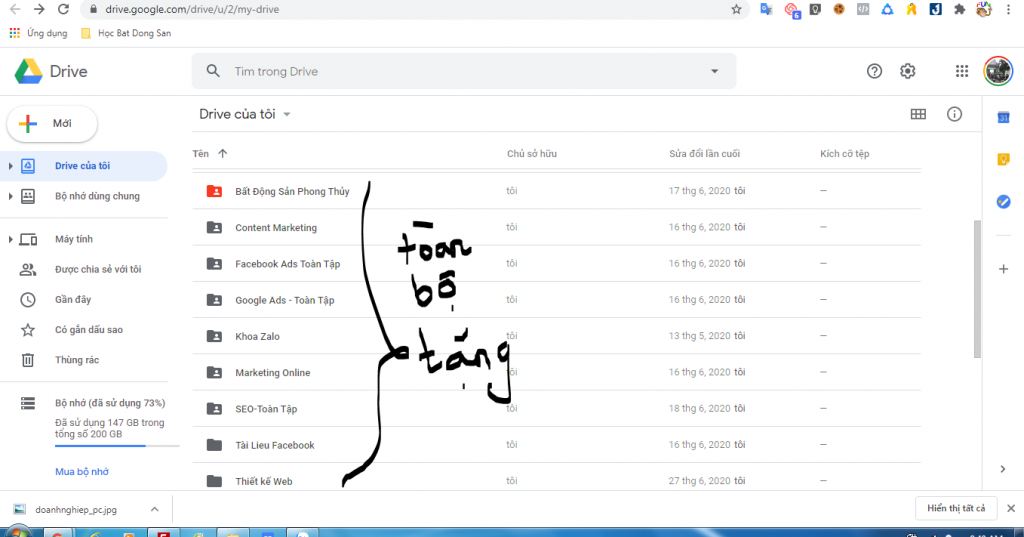Expand Máy tính tree in sidebar

(10, 239)
